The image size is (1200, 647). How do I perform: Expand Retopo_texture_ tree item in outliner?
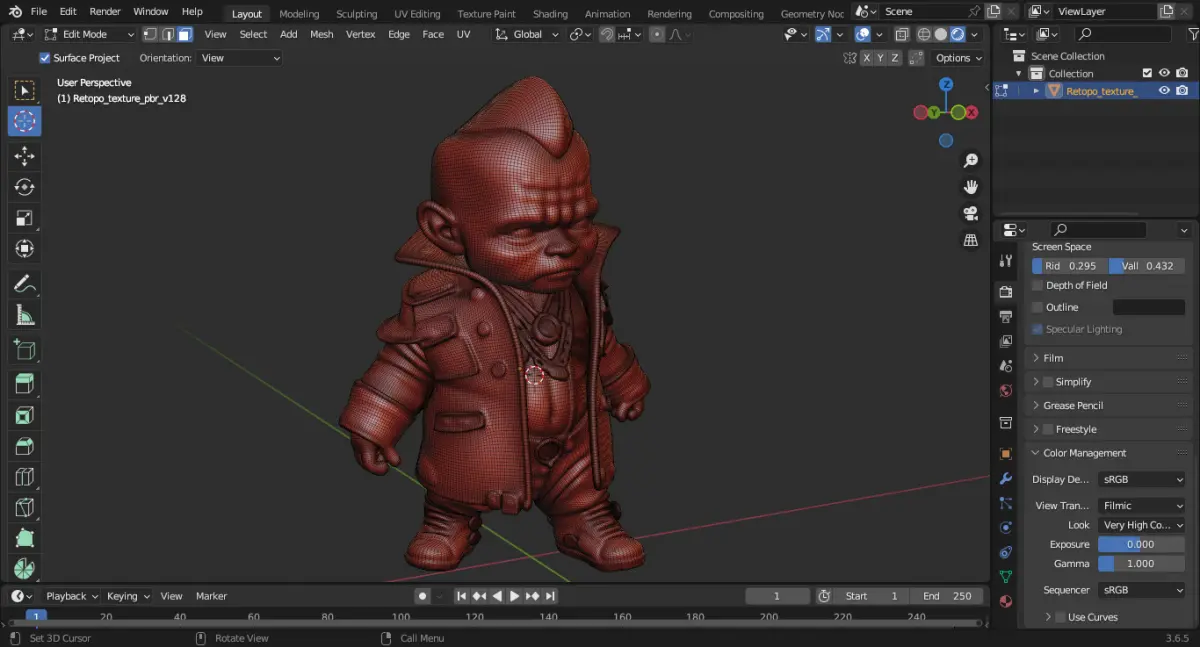tap(1036, 91)
